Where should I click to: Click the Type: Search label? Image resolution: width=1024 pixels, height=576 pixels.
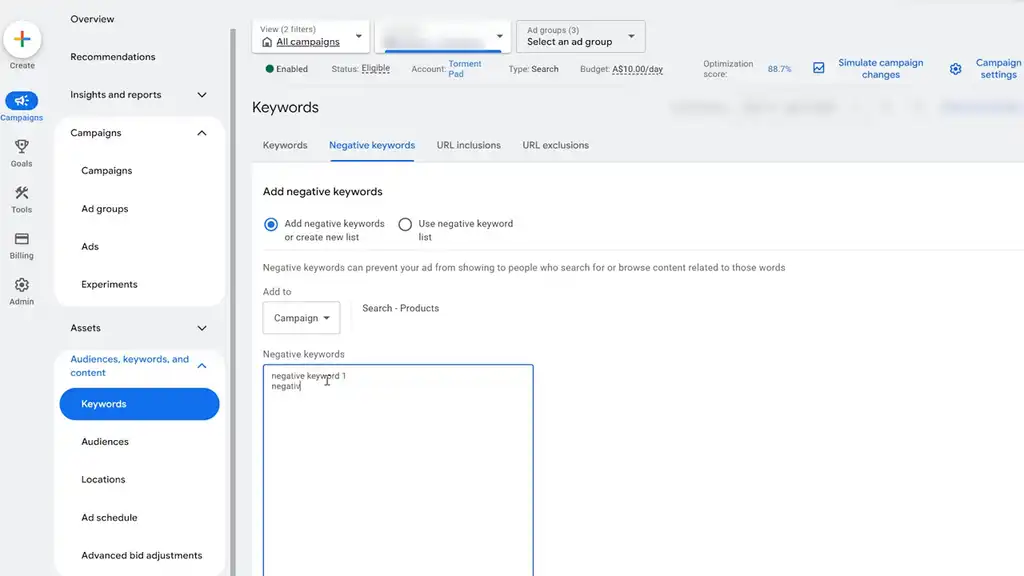533,69
